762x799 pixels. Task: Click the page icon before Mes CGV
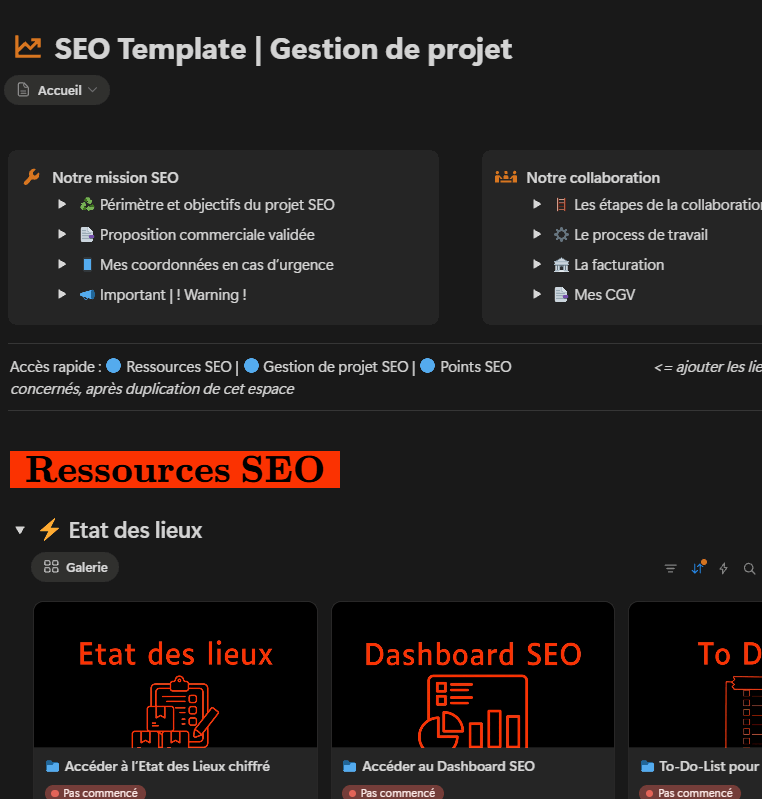click(x=561, y=295)
